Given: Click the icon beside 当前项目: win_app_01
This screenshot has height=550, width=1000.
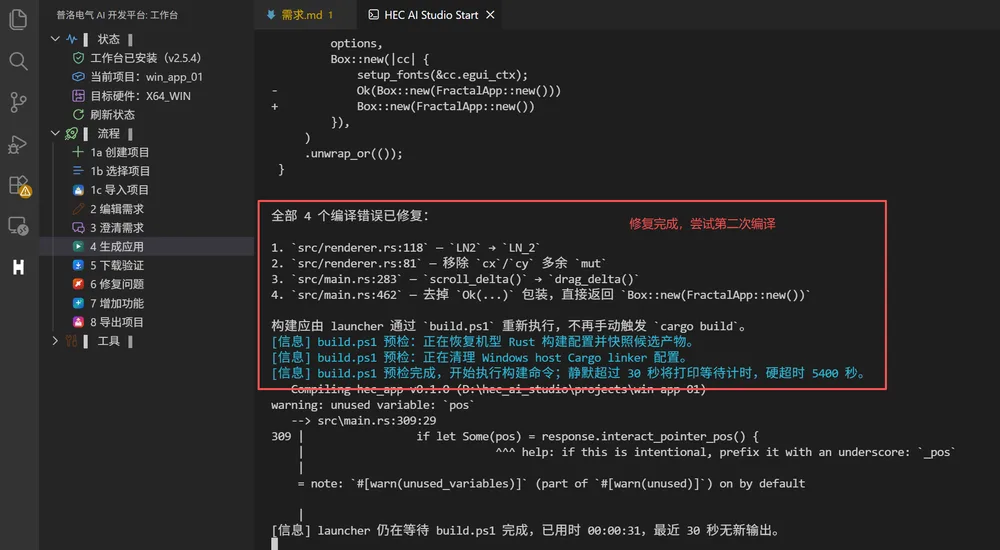Looking at the screenshot, I should click(78, 77).
